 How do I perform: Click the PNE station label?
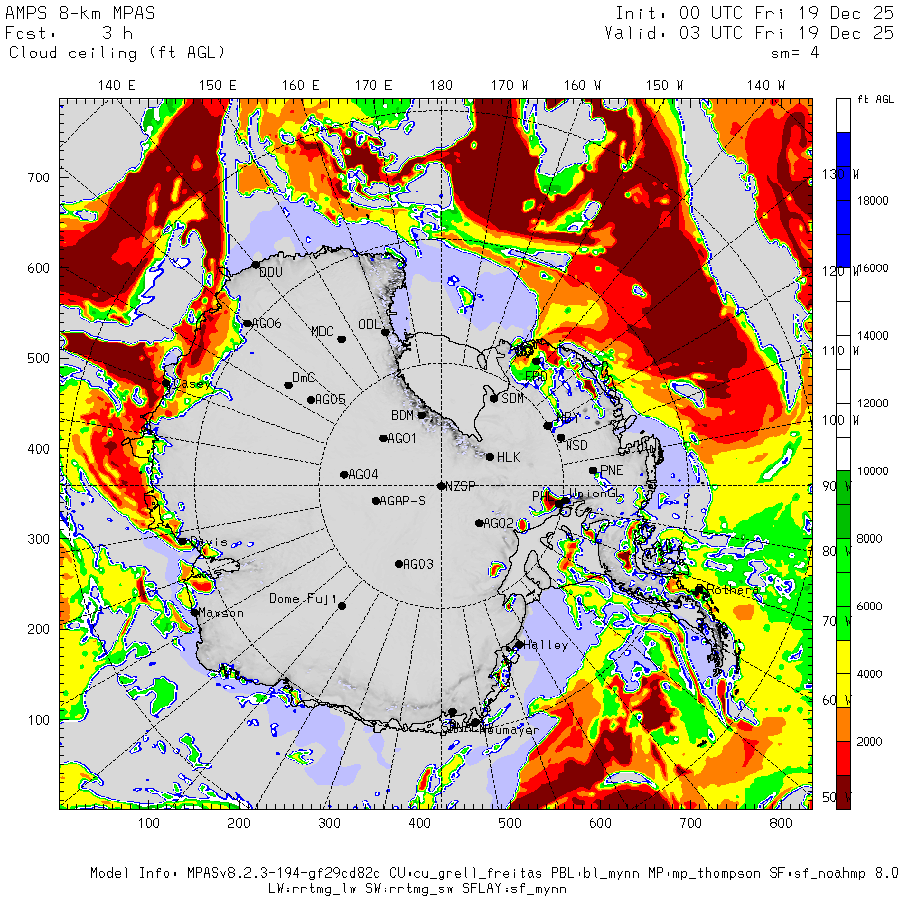click(611, 471)
